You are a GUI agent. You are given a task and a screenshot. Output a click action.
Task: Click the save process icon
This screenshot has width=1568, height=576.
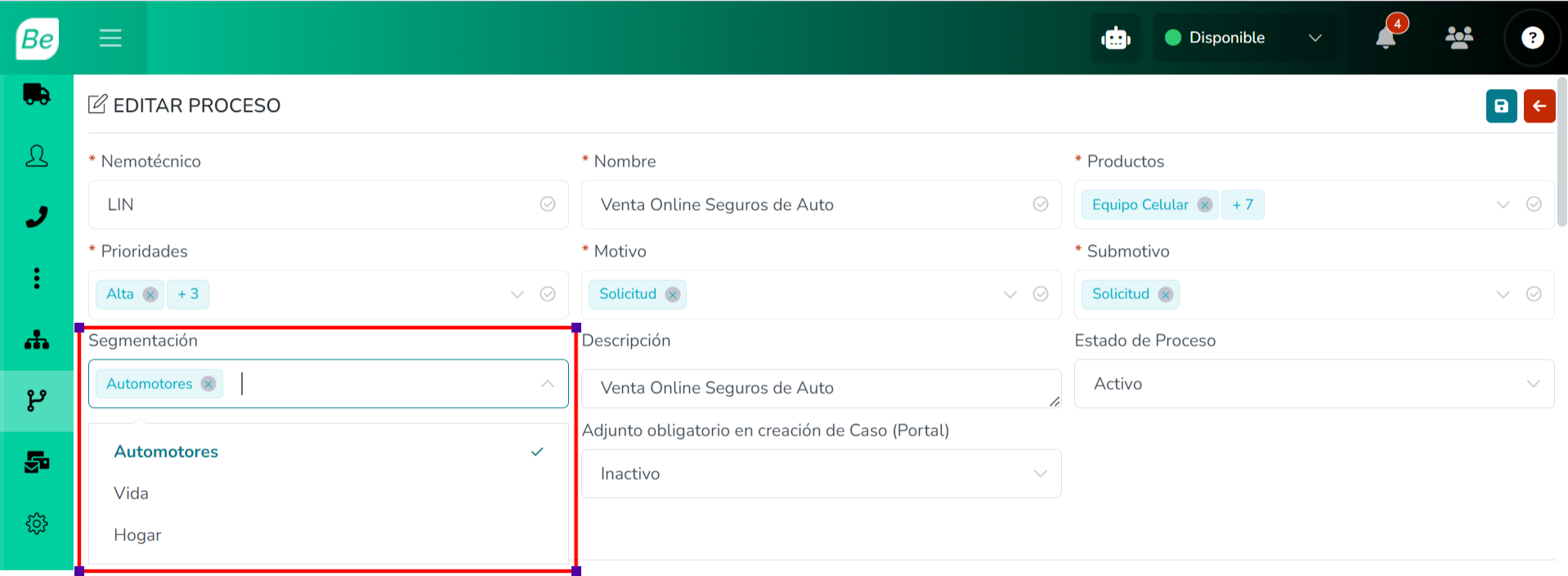pos(1501,106)
